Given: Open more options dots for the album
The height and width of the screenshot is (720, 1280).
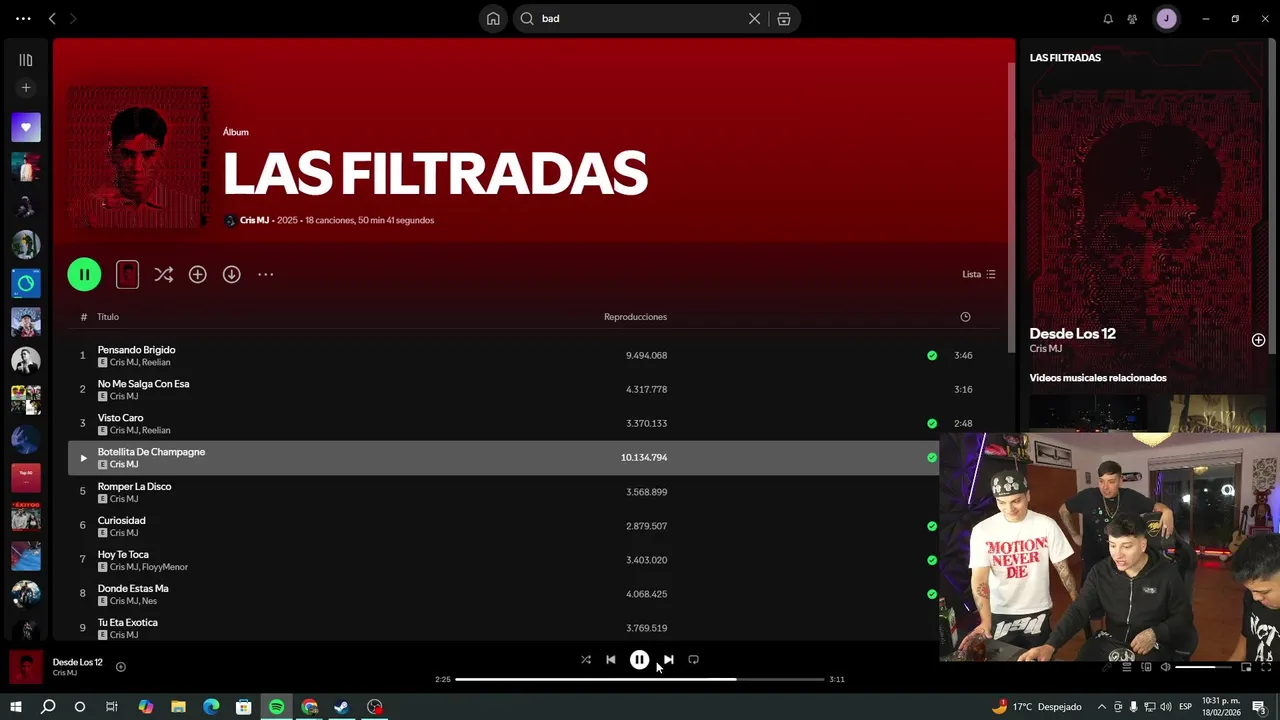Looking at the screenshot, I should 265,274.
